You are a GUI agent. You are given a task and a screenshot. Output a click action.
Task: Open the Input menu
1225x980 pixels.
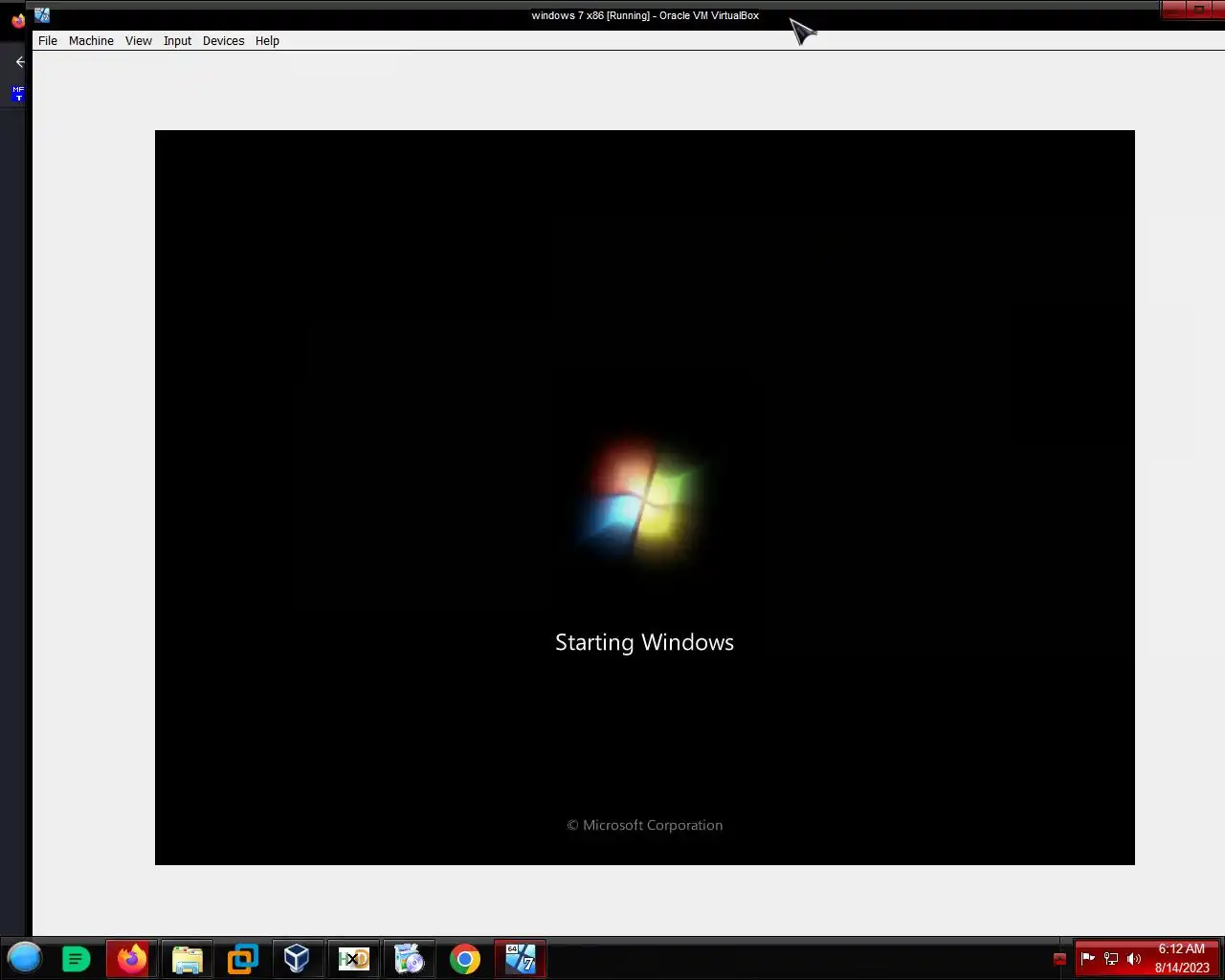(x=177, y=41)
